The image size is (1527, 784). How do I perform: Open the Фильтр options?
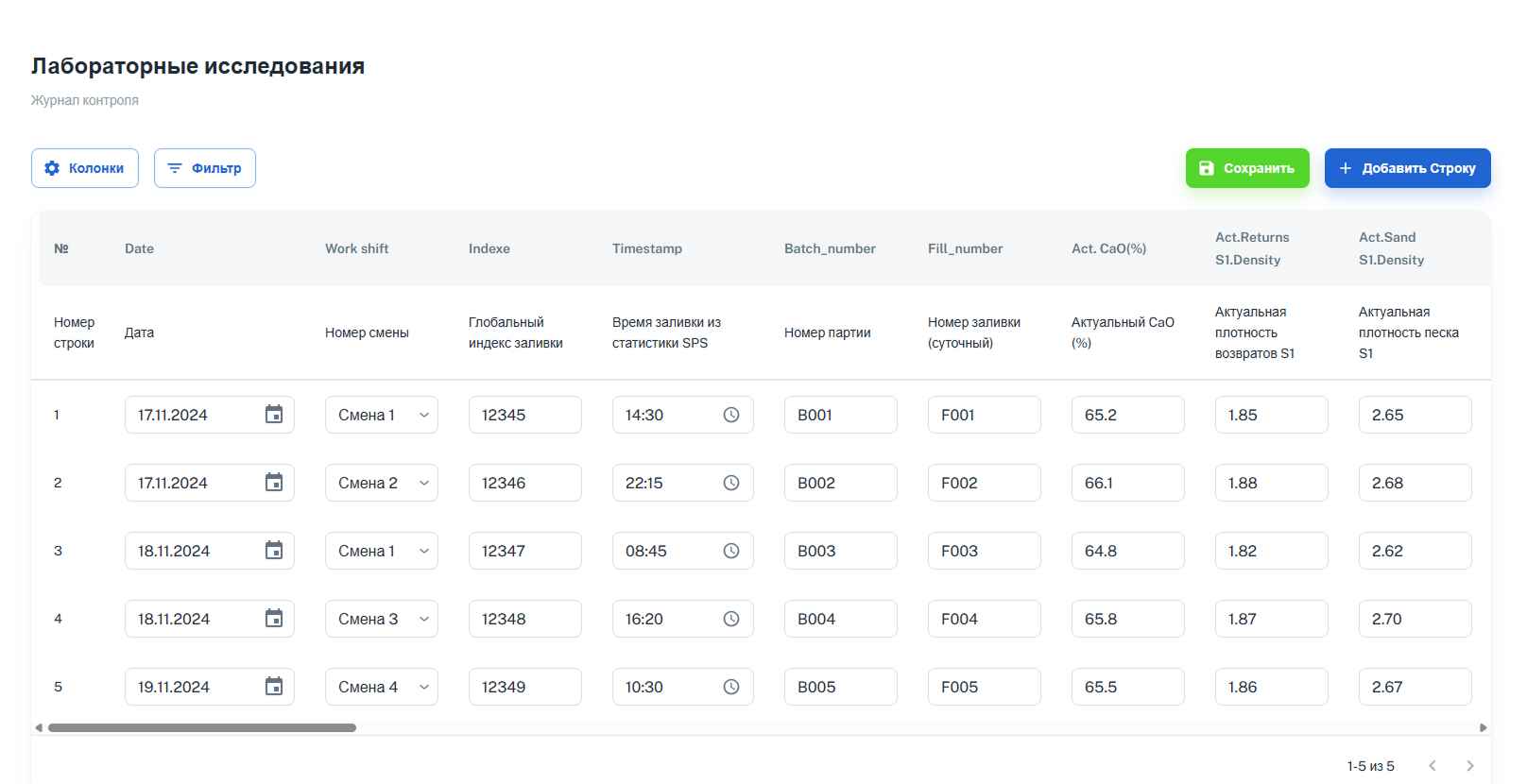(204, 168)
